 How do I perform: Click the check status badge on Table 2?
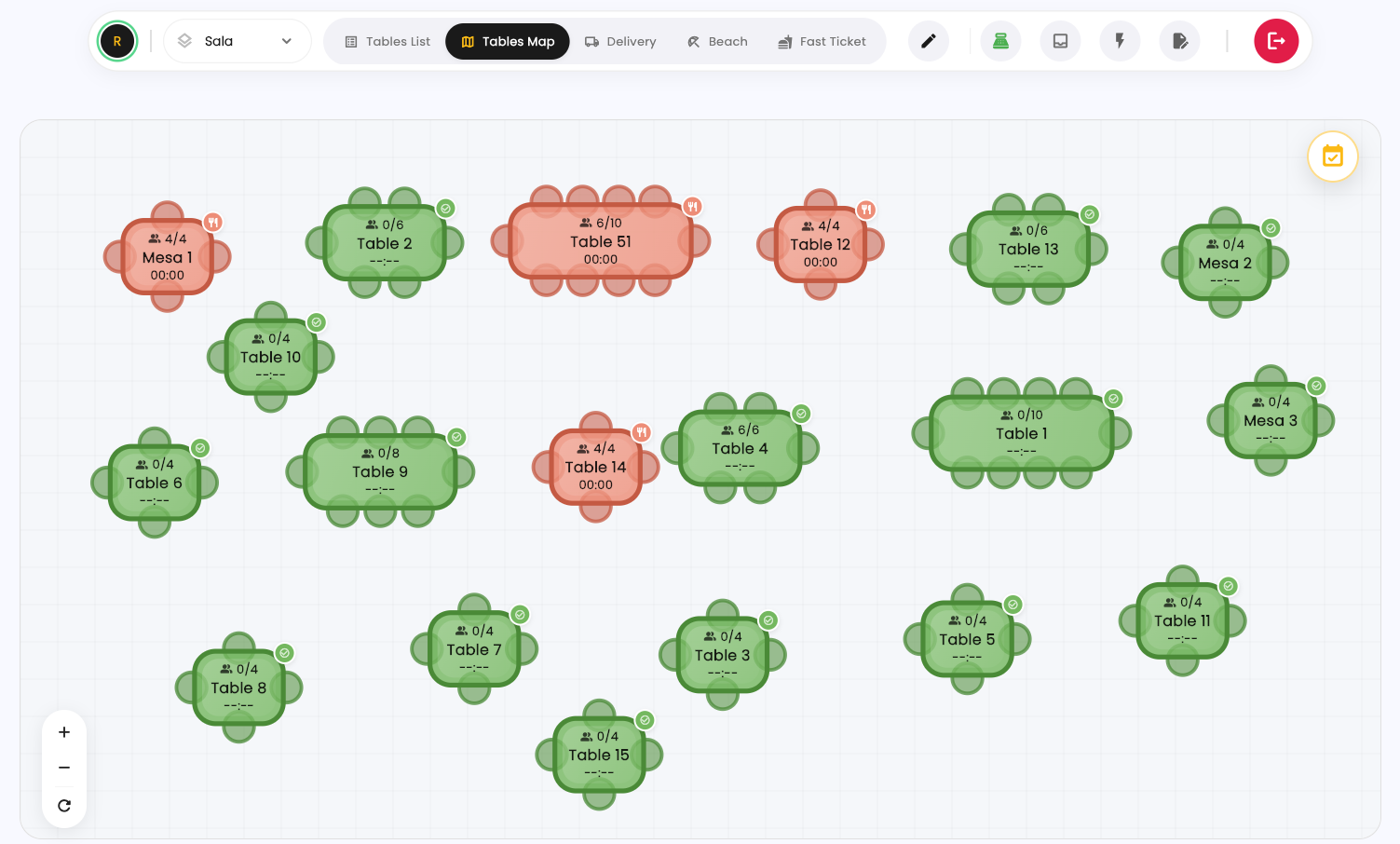446,209
